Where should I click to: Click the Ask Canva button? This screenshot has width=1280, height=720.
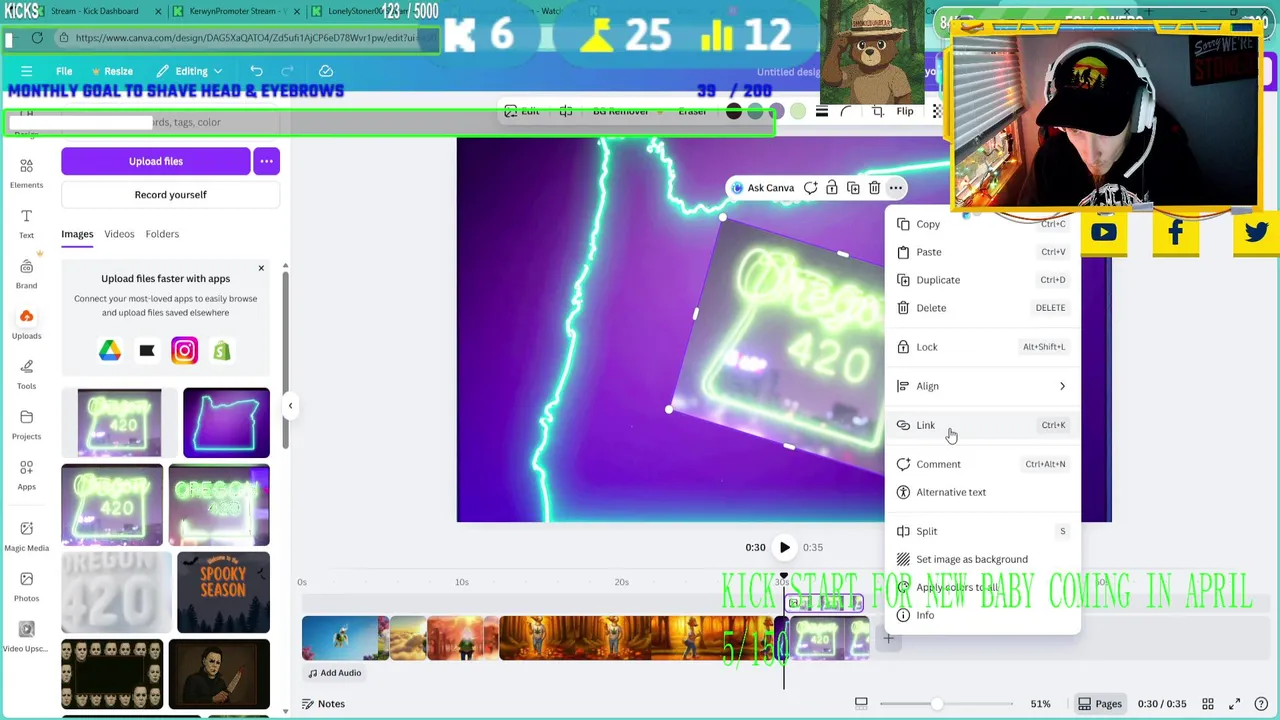click(x=762, y=188)
